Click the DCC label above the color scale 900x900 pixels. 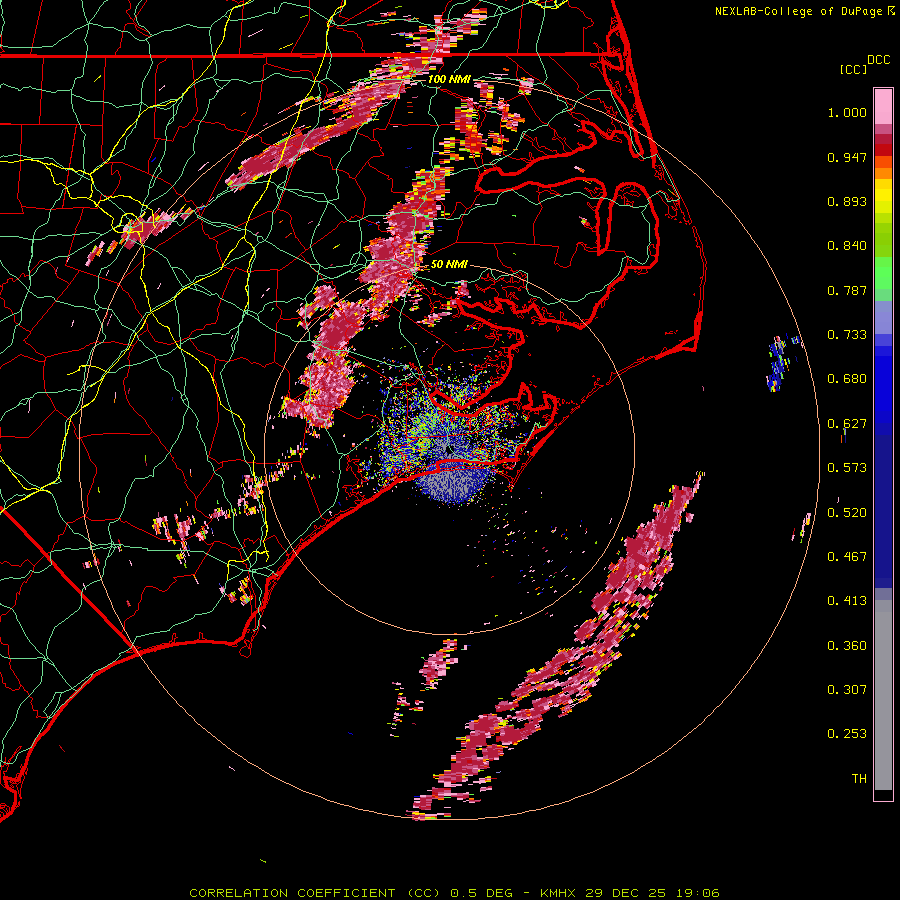[878, 60]
